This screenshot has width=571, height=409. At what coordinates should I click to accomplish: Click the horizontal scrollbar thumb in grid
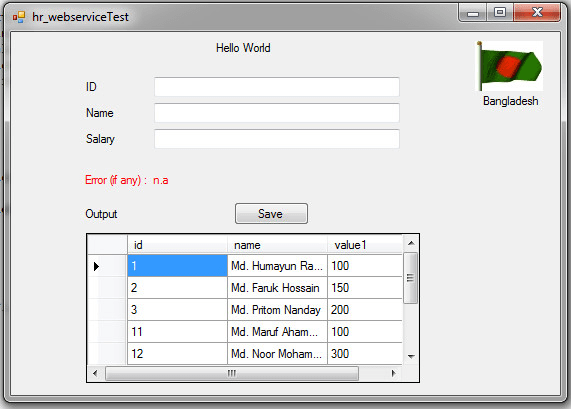click(x=232, y=373)
